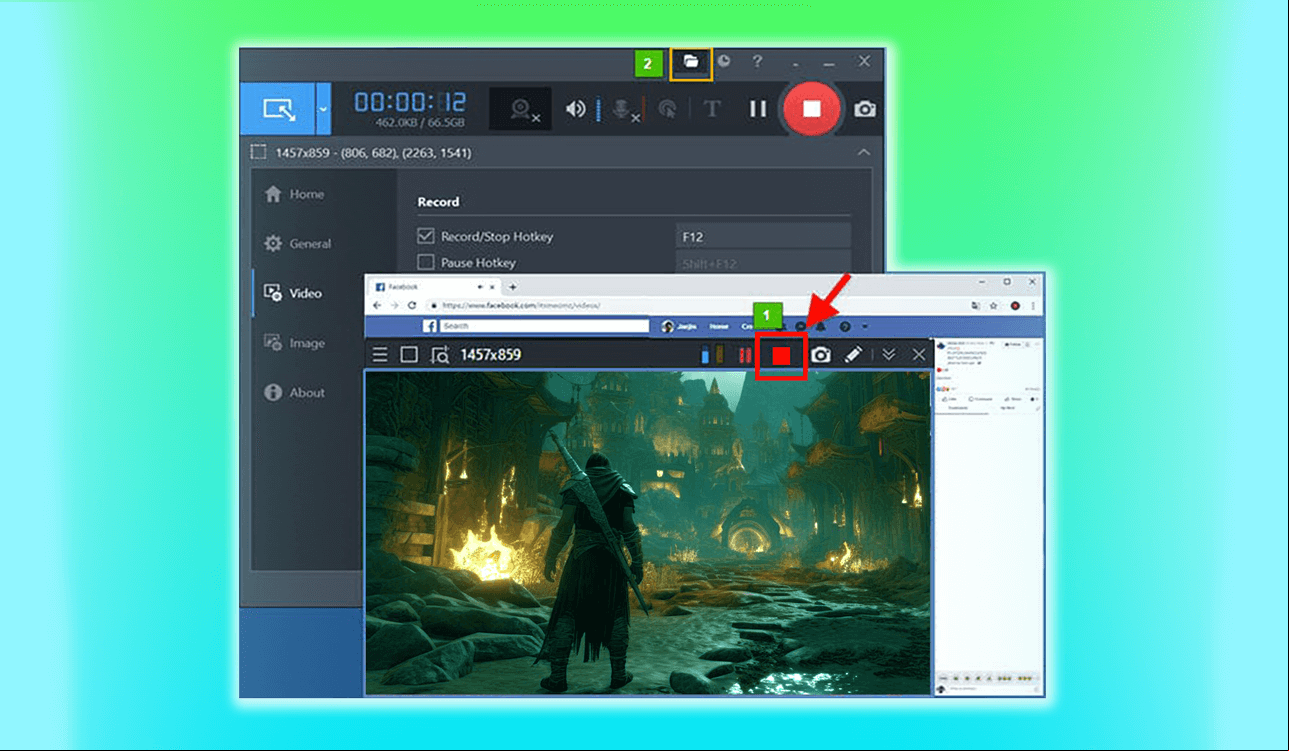Open the scheduled recording clock icon
Viewport: 1289px width, 751px height.
pos(723,61)
